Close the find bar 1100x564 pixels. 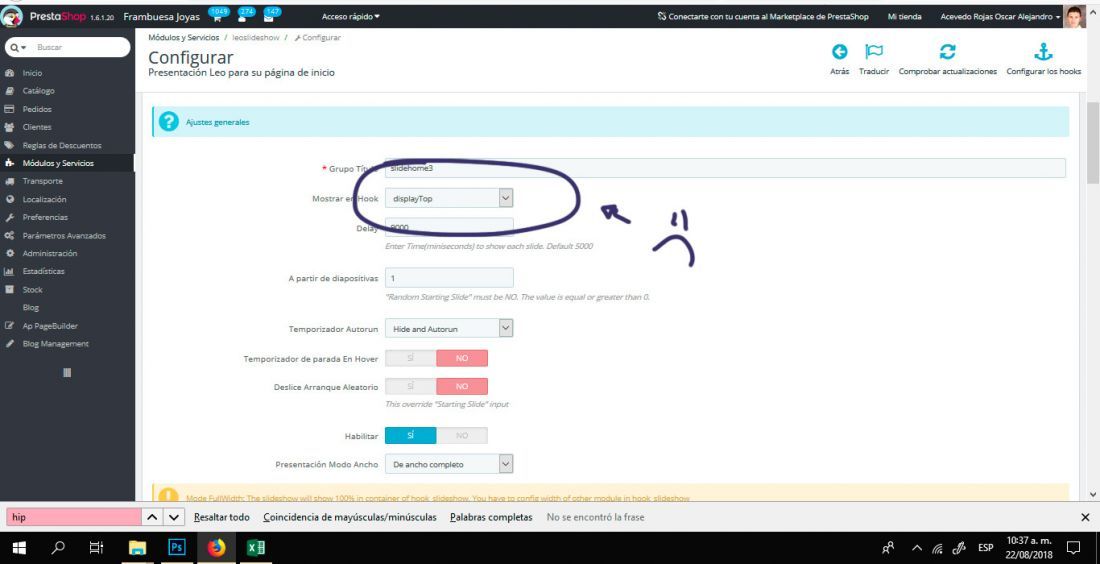click(1085, 517)
